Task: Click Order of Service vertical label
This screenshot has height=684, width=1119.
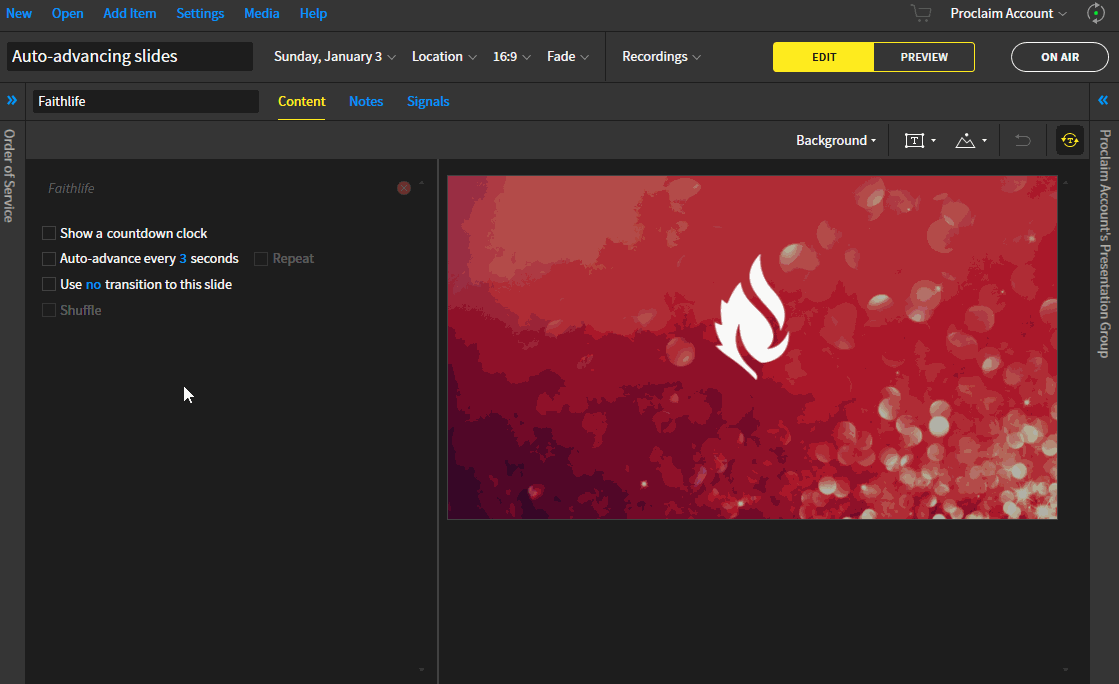Action: coord(9,176)
